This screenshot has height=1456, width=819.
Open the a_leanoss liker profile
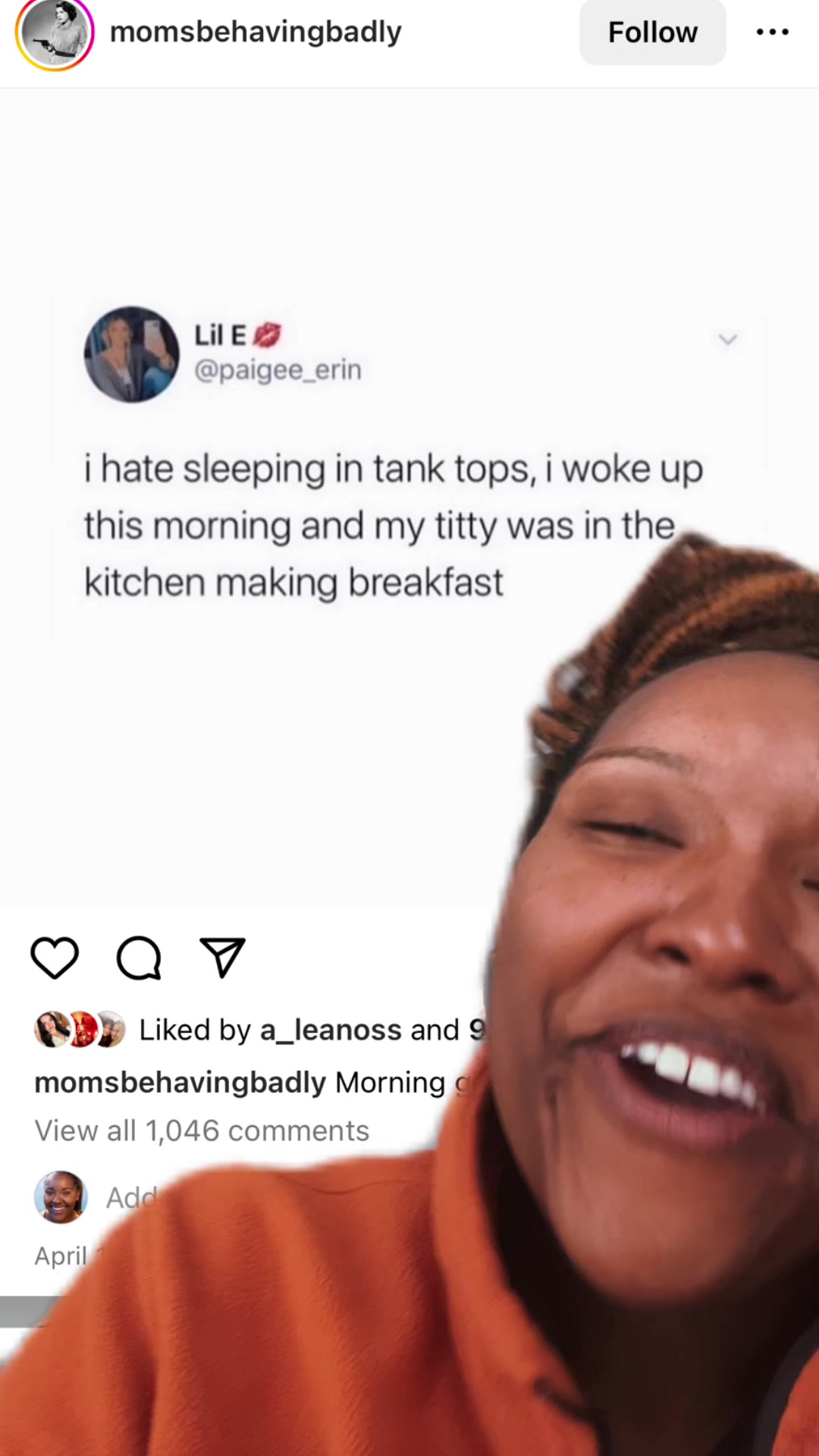pyautogui.click(x=331, y=1030)
